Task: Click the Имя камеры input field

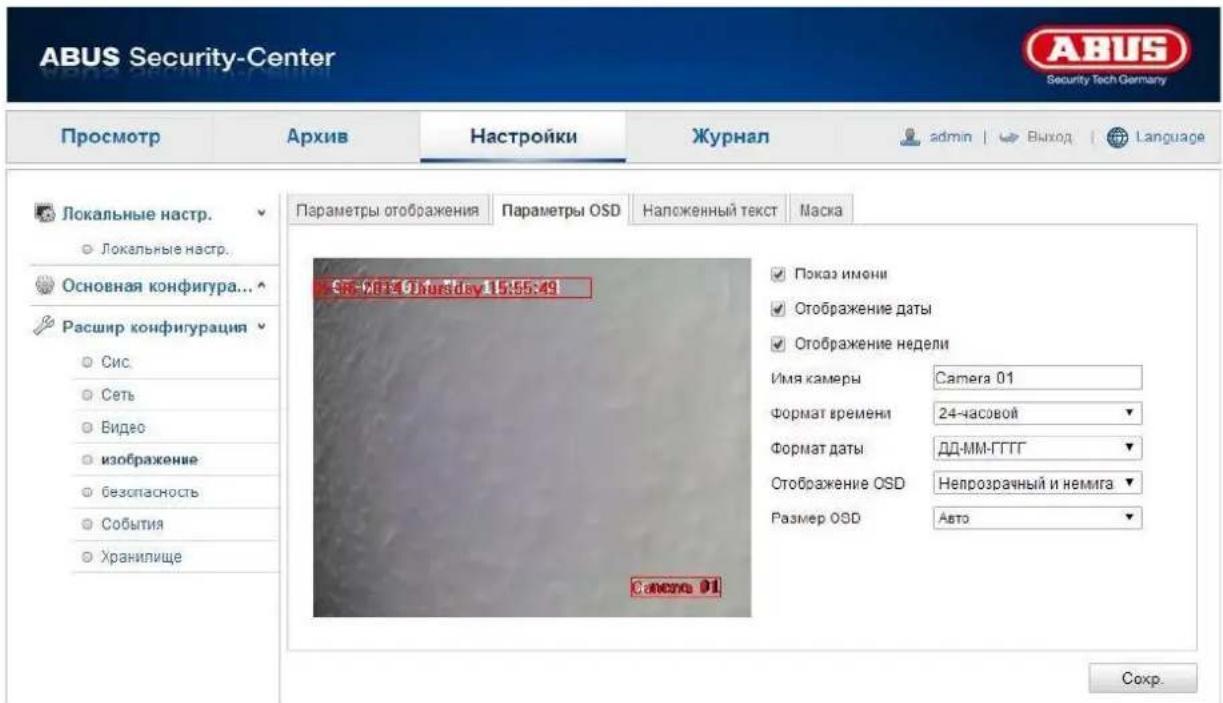Action: point(1037,377)
